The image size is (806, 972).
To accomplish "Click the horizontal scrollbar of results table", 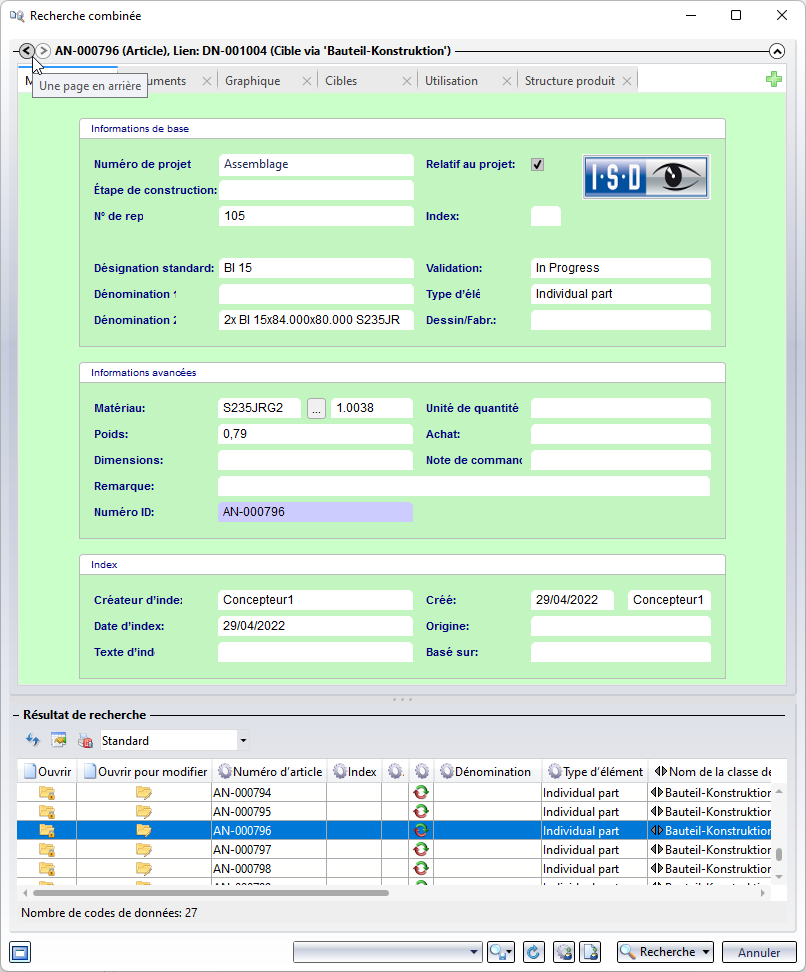I will pyautogui.click(x=211, y=893).
